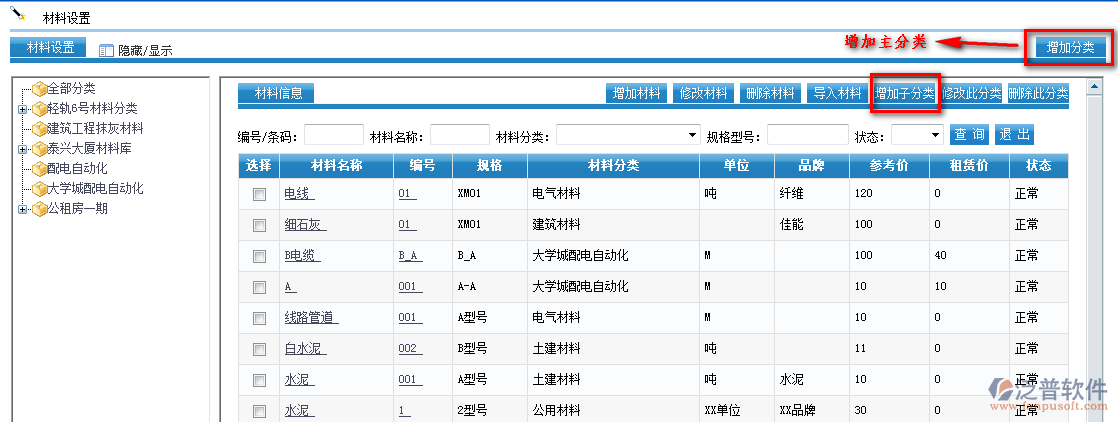Click the folder icon beside 配电自动化
Screen dimensions: 1118x422
39,169
